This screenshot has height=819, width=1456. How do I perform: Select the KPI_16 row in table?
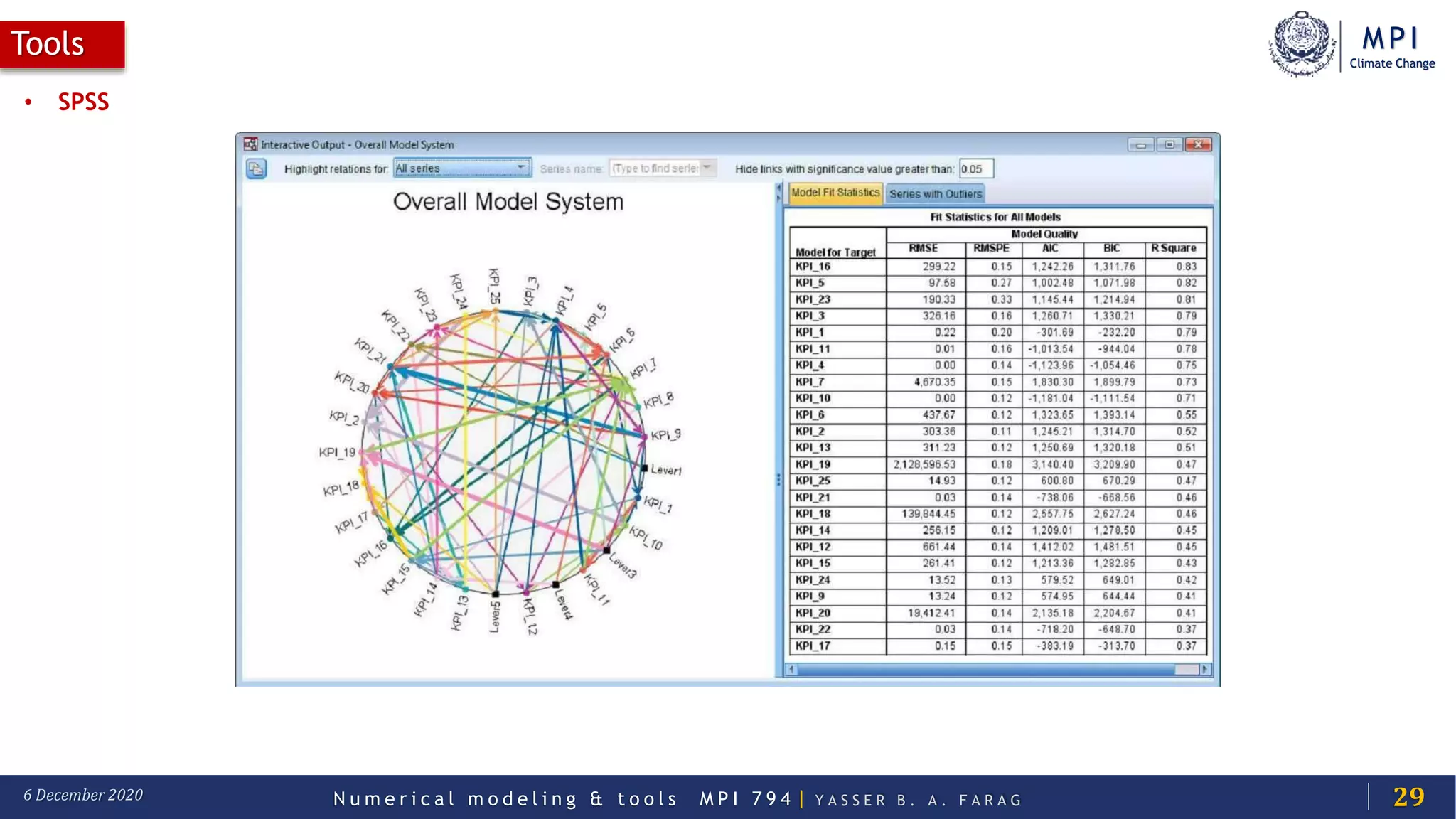click(813, 267)
